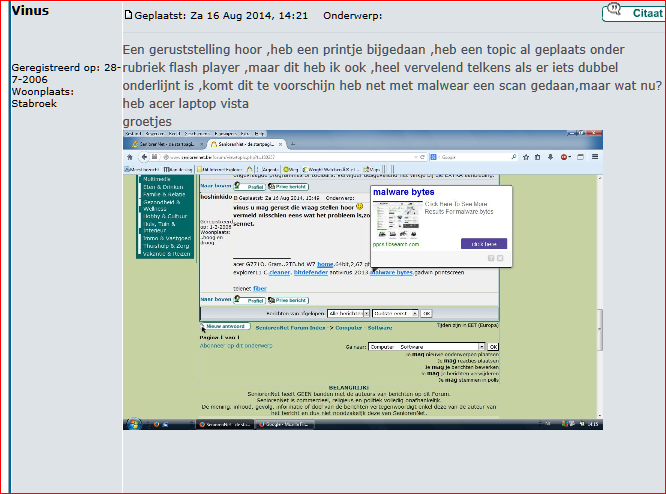
Task: Click the browser back arrow in screenshot
Action: (131, 158)
